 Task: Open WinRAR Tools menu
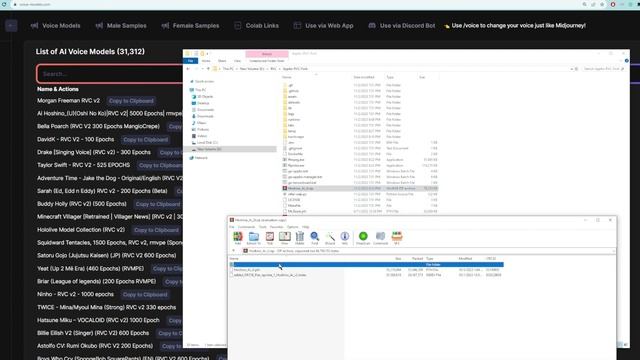coord(262,227)
